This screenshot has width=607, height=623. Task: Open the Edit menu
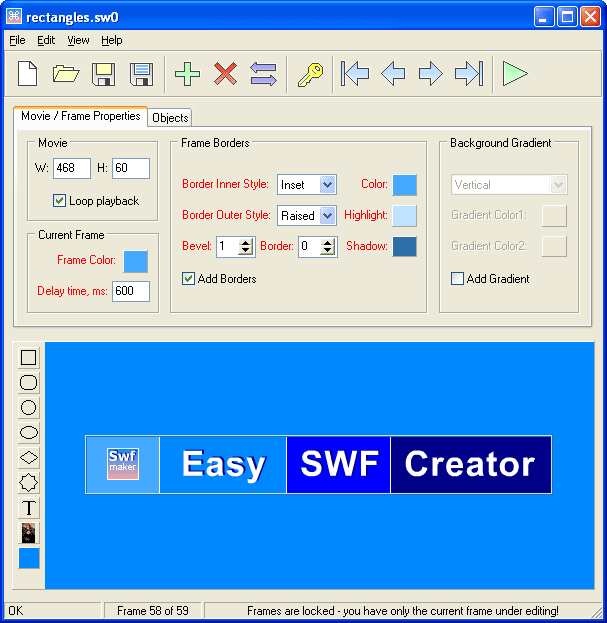coord(46,40)
